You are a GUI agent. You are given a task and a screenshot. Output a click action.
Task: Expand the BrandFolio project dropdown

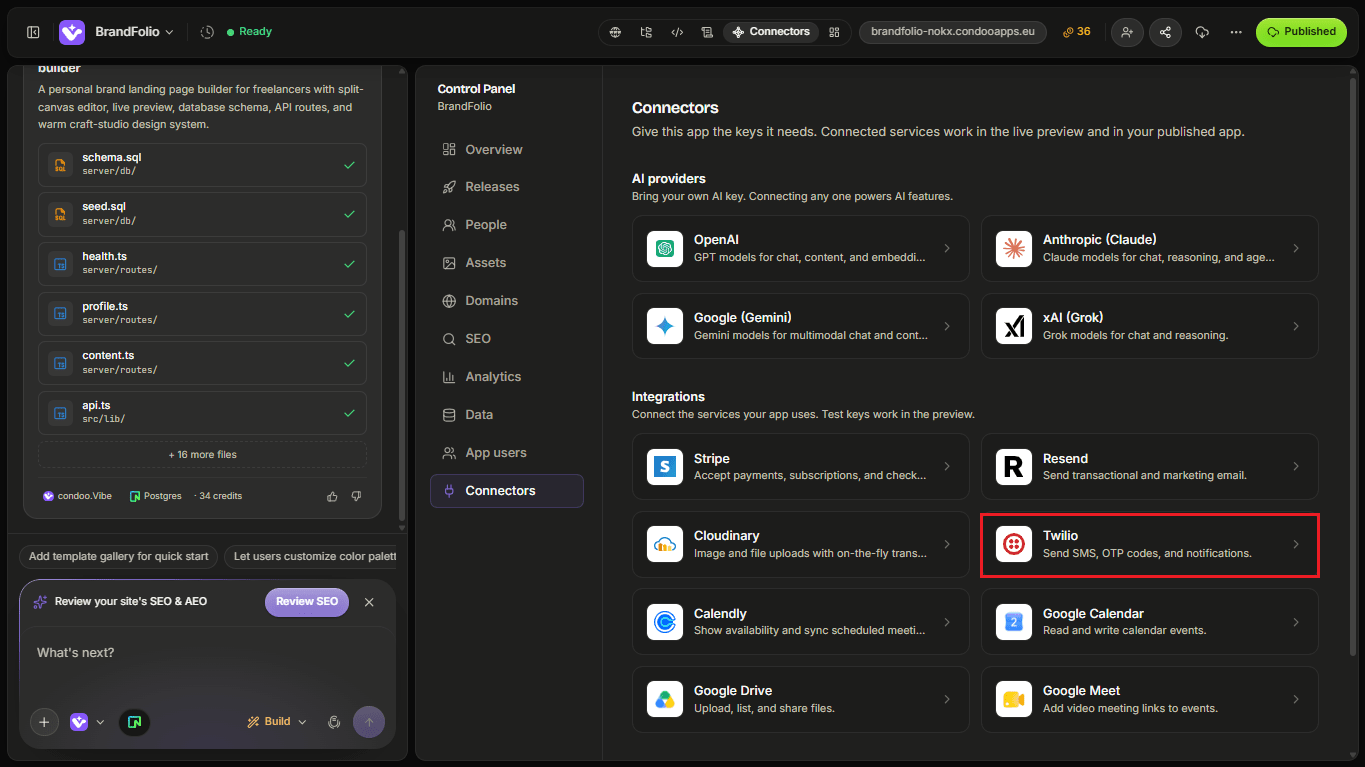click(x=135, y=32)
